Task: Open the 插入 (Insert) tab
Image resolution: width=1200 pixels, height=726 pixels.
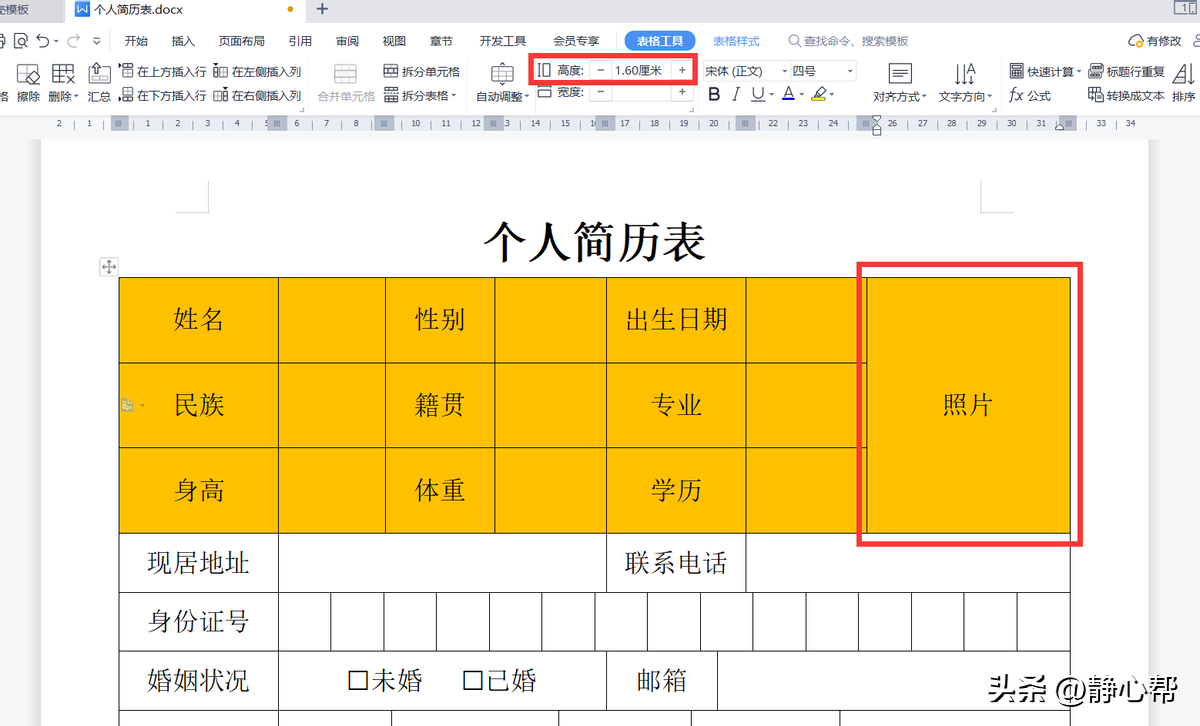Action: 183,41
